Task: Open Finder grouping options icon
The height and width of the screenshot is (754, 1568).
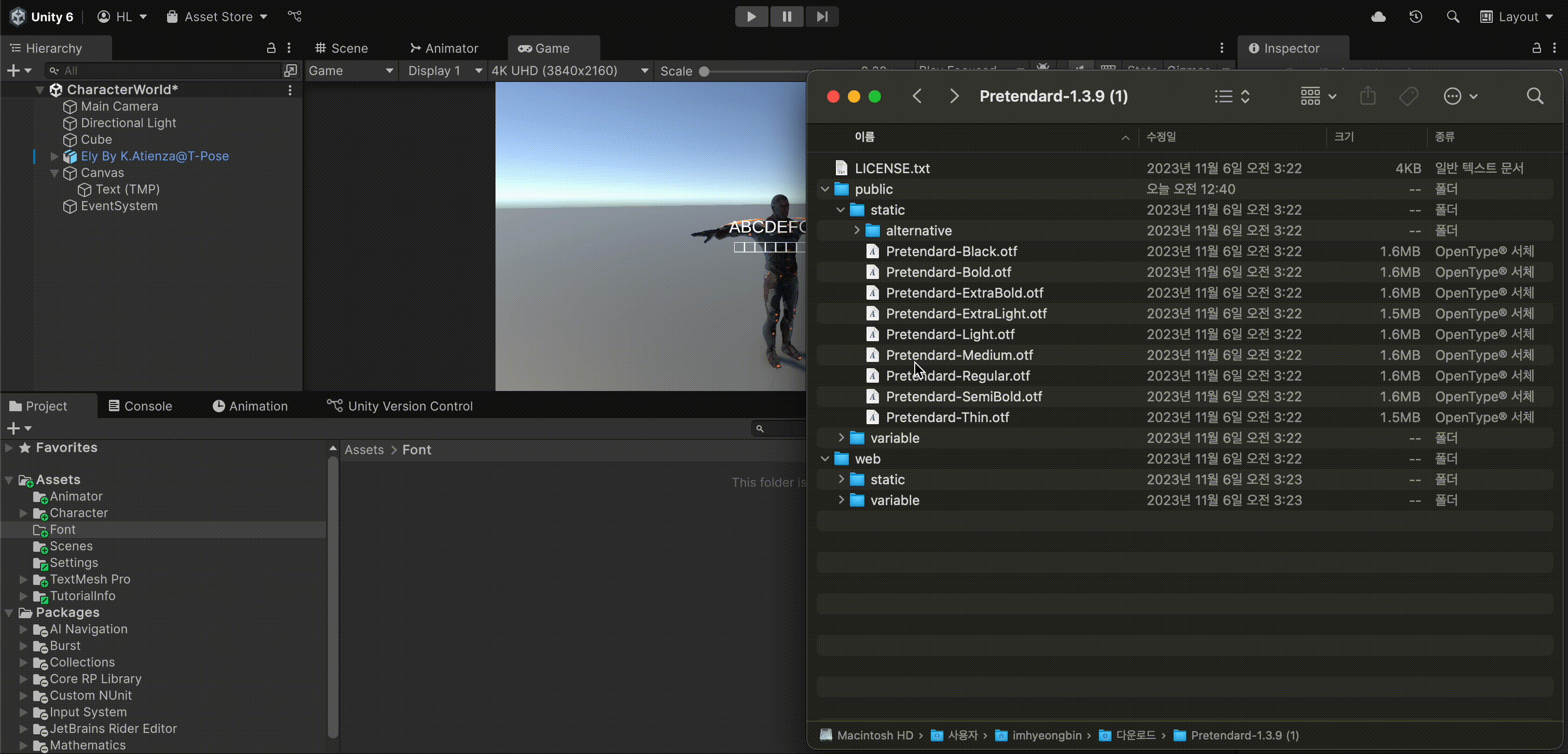Action: point(1317,96)
